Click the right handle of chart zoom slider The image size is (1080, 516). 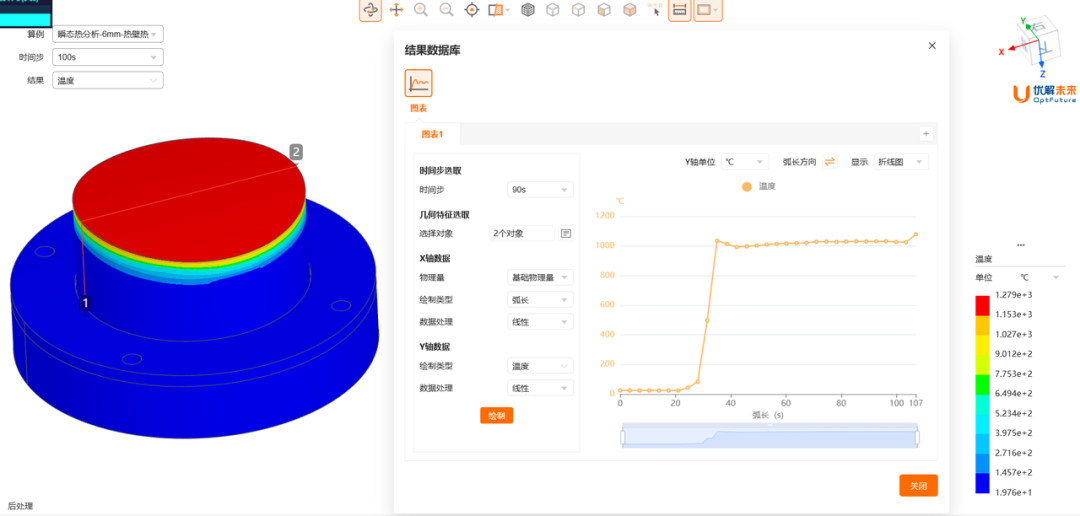(x=917, y=437)
